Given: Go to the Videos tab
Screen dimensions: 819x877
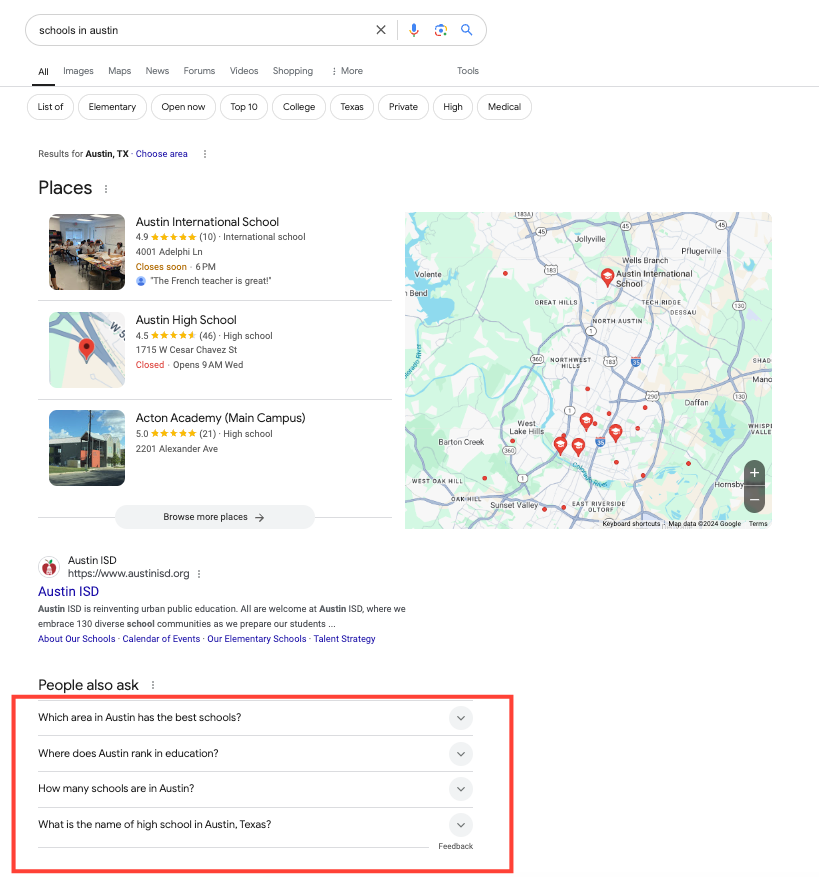Looking at the screenshot, I should click(244, 71).
